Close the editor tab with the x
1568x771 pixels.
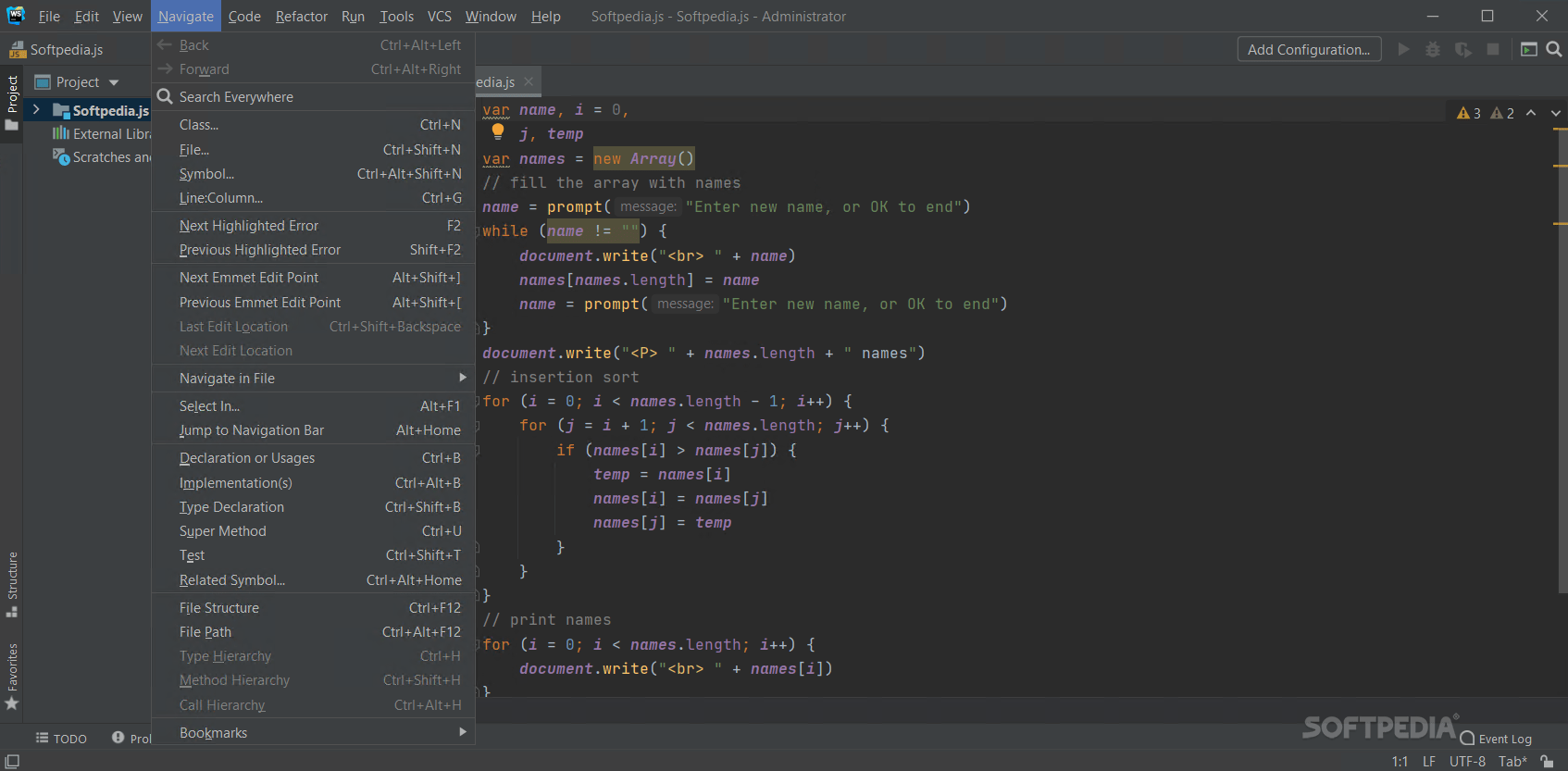[x=529, y=81]
